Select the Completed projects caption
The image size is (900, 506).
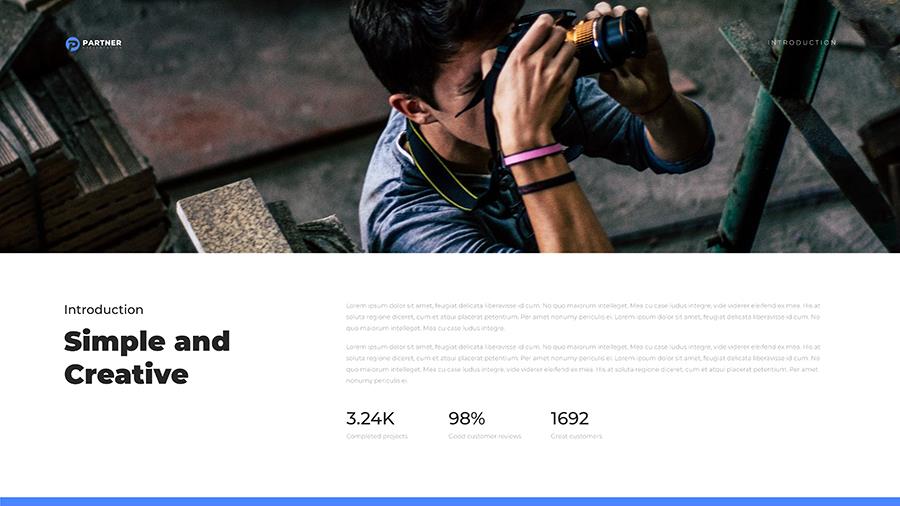point(377,437)
